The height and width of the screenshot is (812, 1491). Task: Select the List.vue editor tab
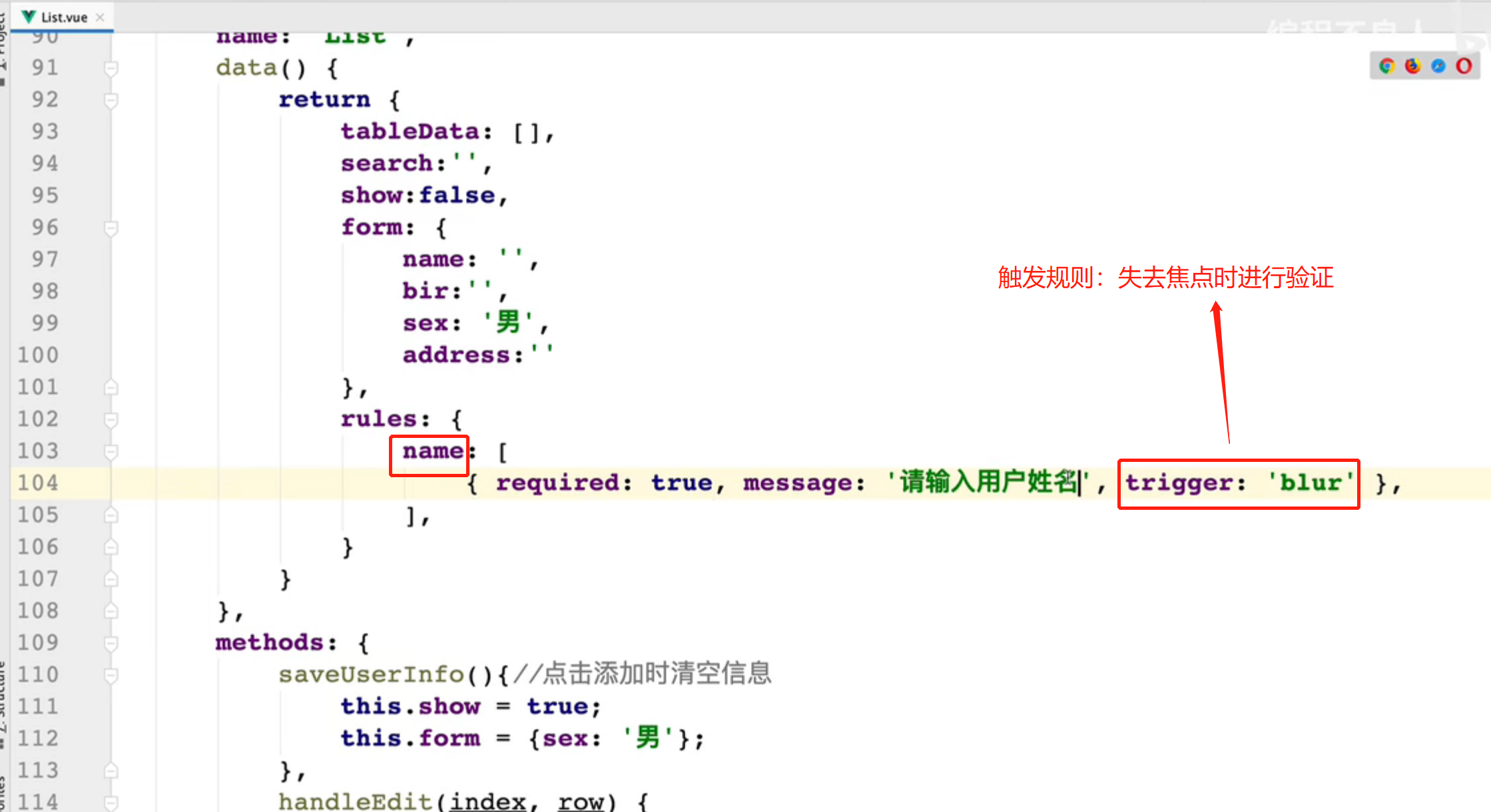click(x=63, y=17)
